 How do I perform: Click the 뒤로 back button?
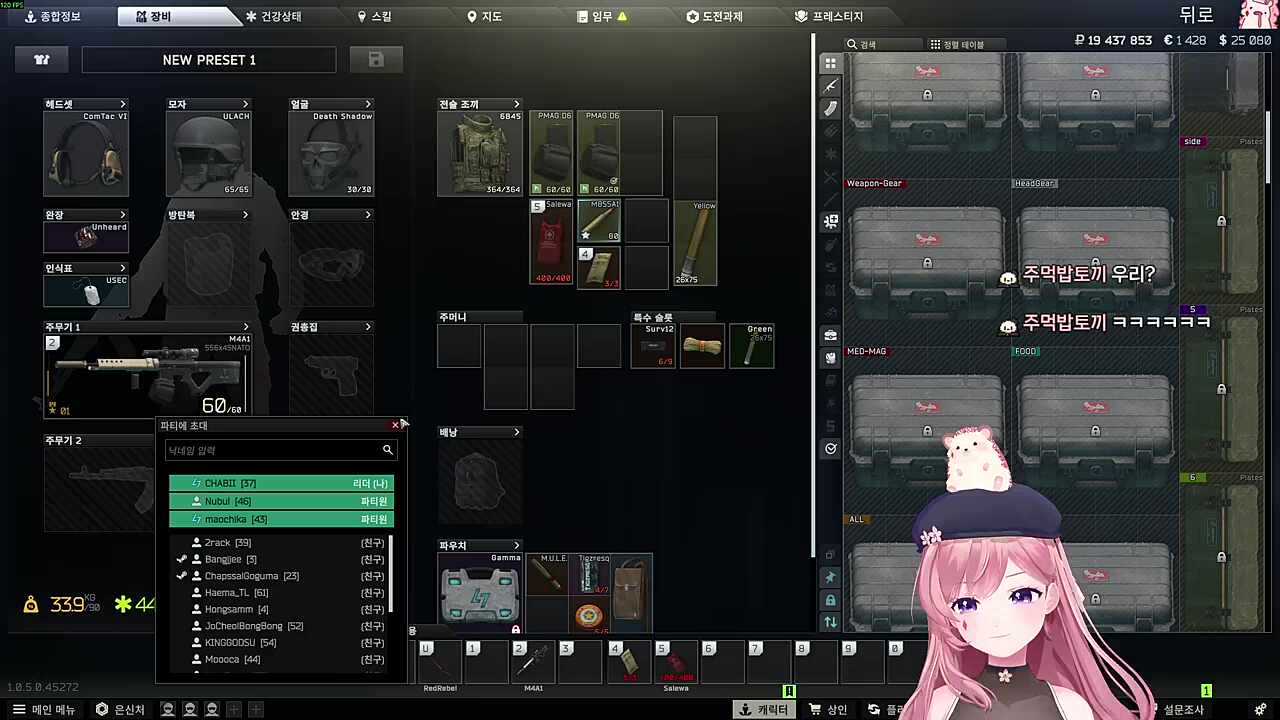(1196, 15)
